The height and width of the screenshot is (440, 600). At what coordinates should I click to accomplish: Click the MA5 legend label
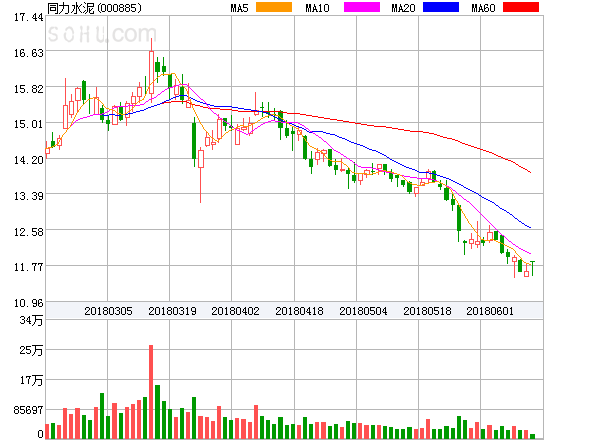tap(239, 8)
